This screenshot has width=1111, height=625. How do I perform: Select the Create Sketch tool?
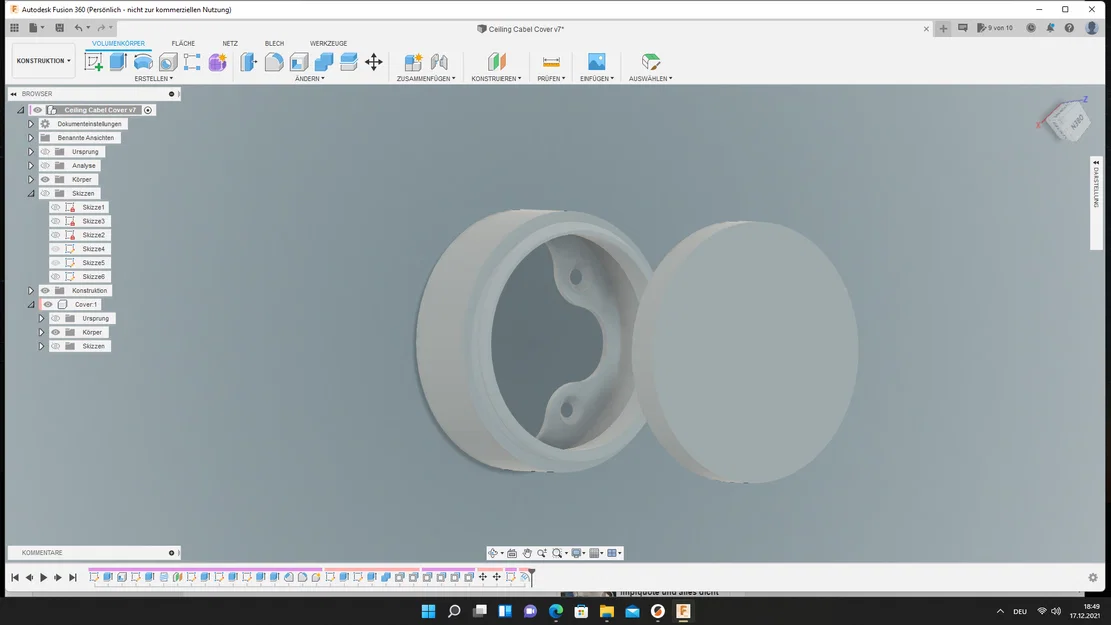tap(94, 62)
